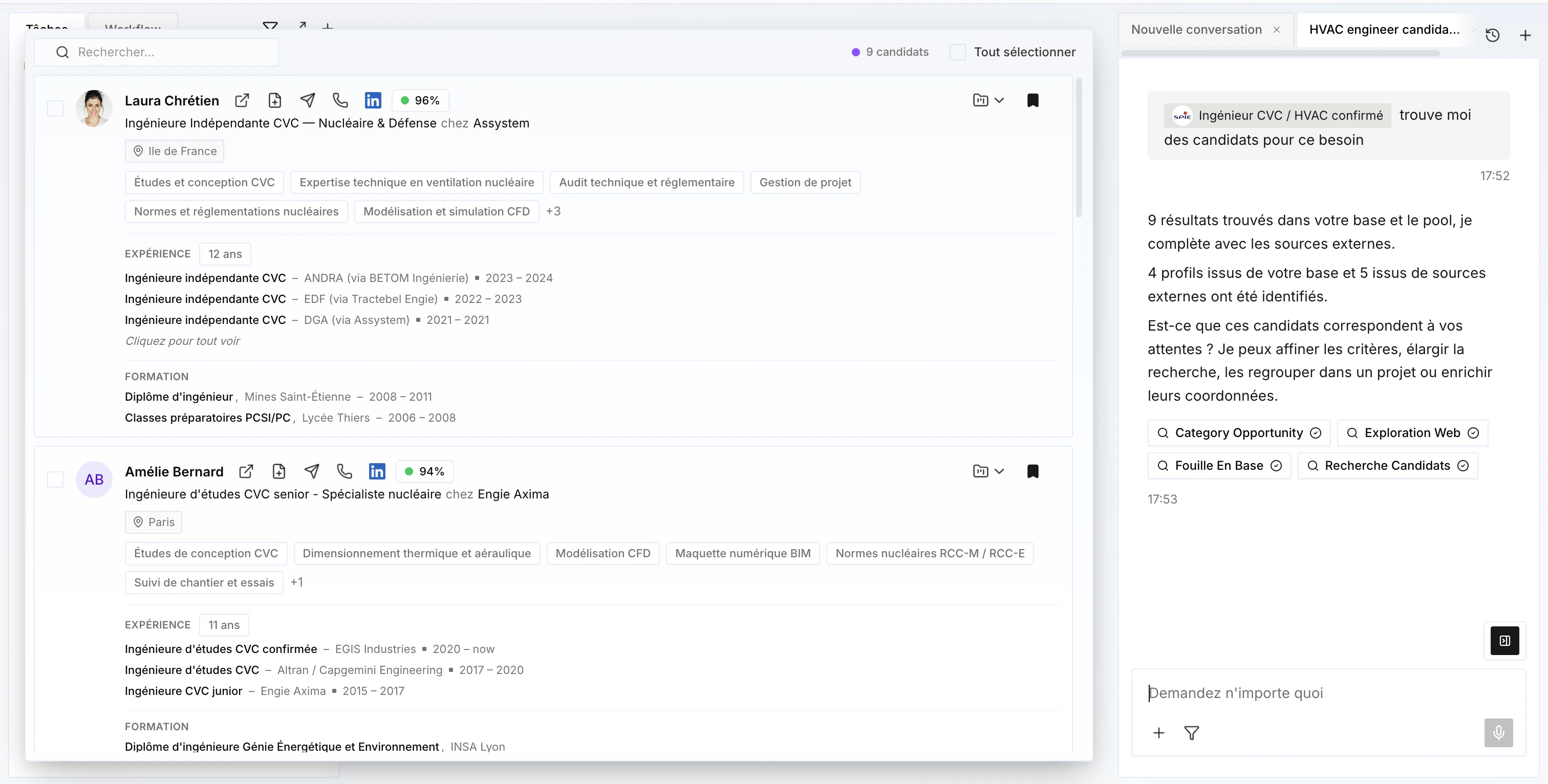This screenshot has height=784, width=1548.
Task: Select Laura Chrétien's checkbox
Action: 55,108
